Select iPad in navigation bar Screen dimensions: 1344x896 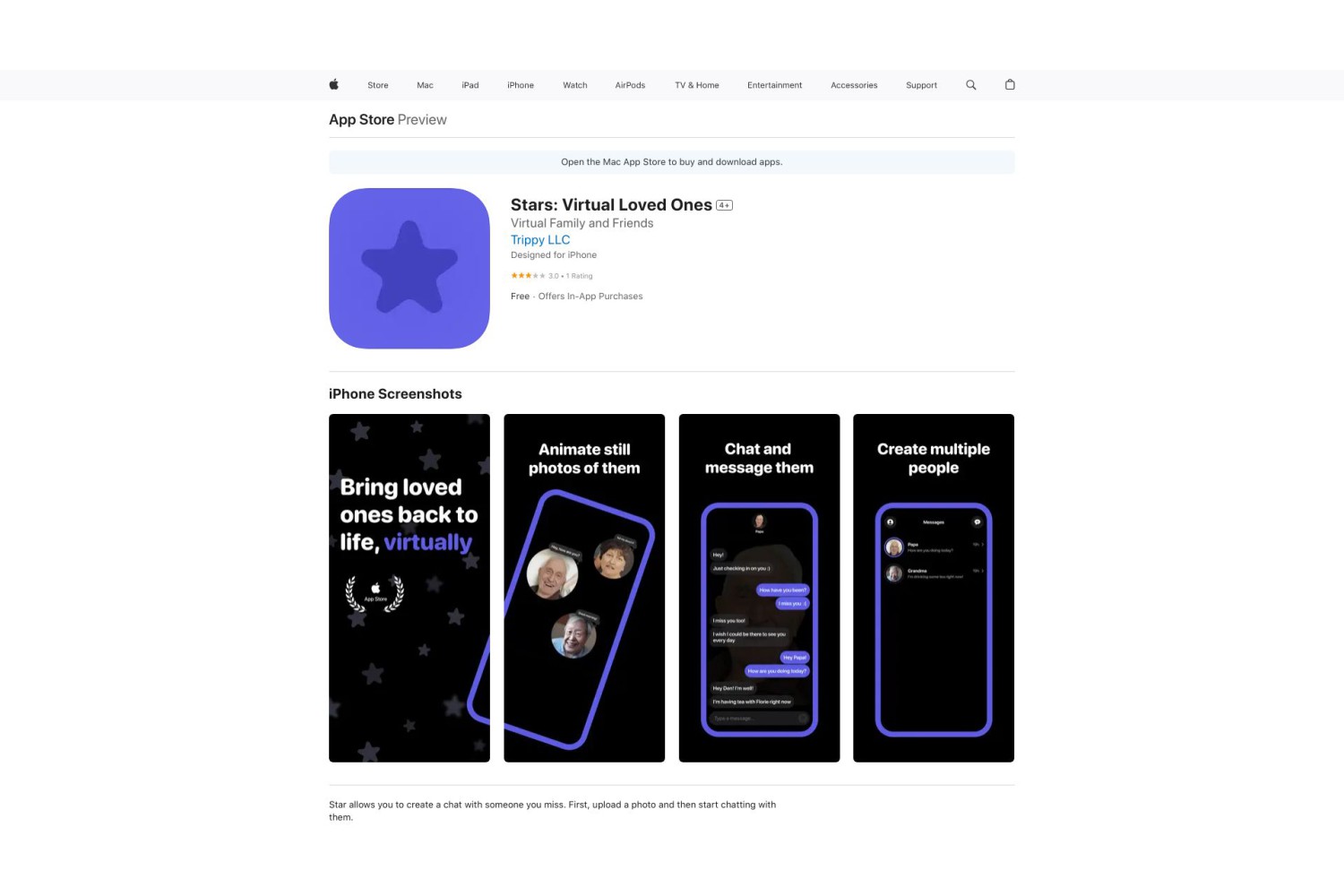(470, 85)
